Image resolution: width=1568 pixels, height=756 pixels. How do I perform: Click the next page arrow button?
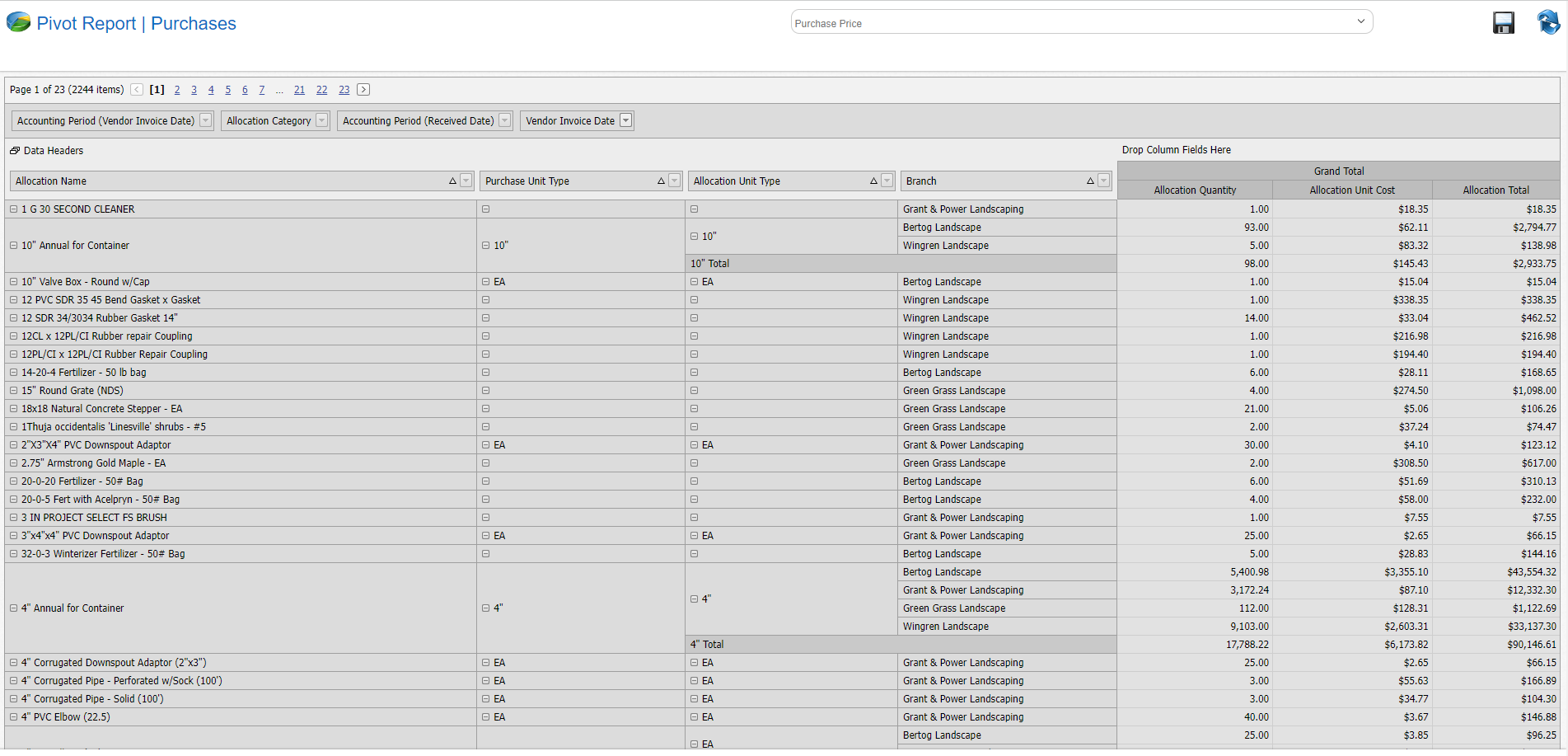[363, 90]
